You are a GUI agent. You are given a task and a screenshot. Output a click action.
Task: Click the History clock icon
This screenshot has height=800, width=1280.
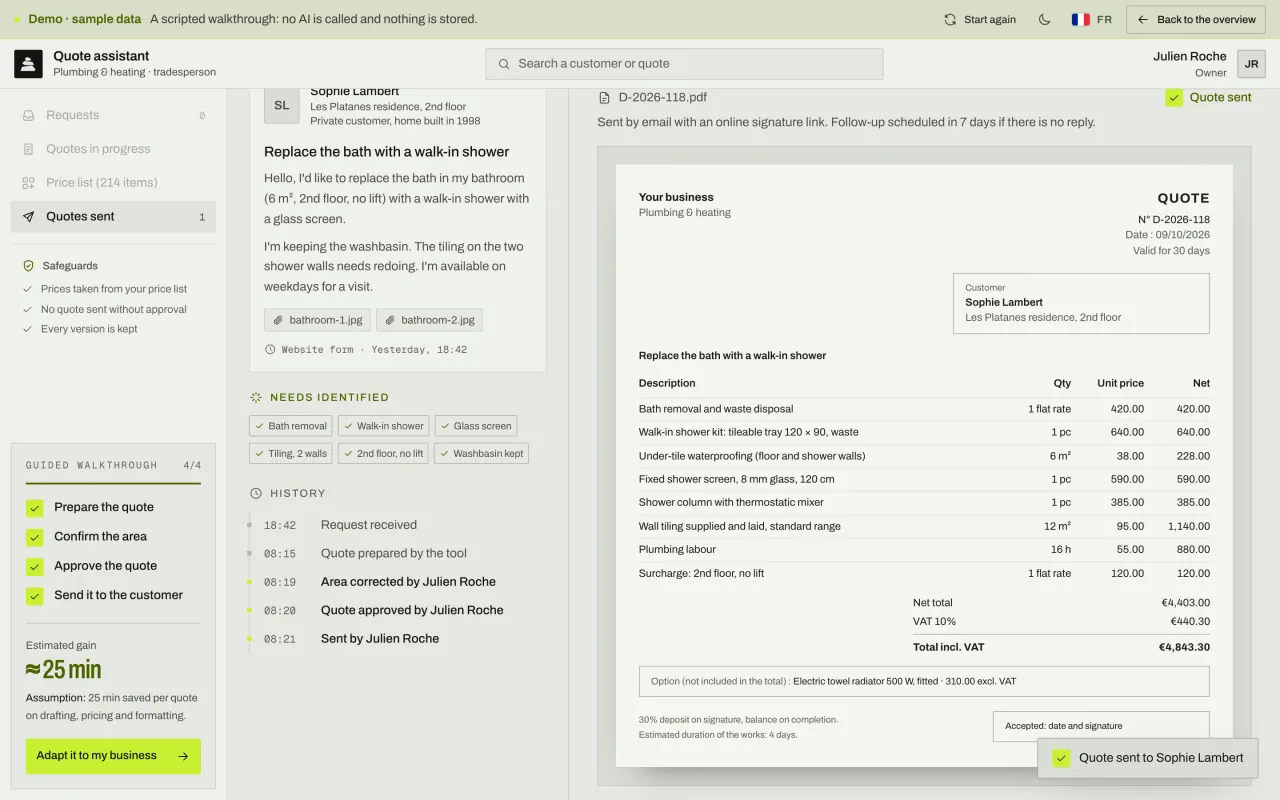tap(256, 493)
